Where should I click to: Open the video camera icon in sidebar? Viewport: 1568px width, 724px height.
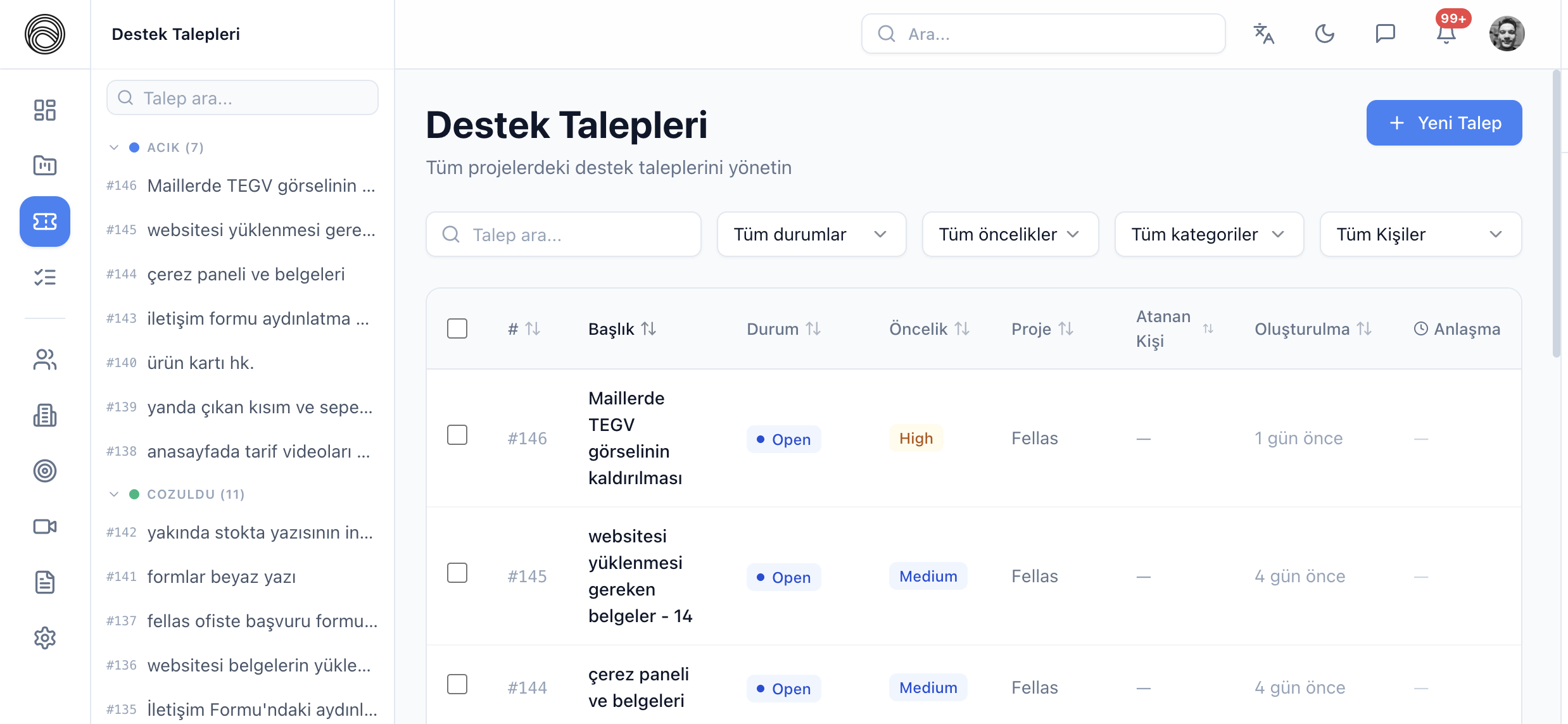point(45,527)
